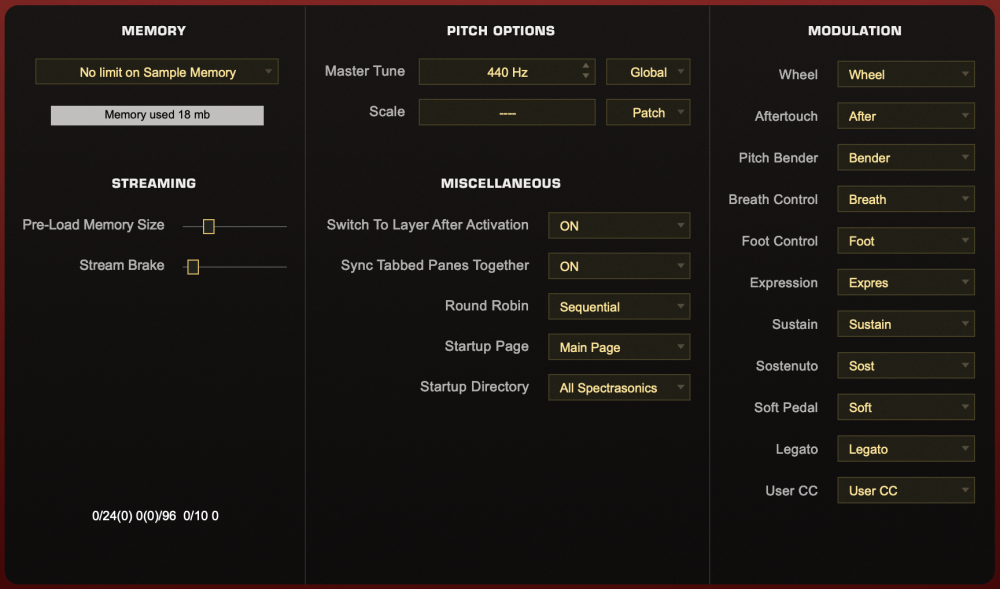1000x589 pixels.
Task: Open the Sustain modulation dropdown
Action: [905, 324]
